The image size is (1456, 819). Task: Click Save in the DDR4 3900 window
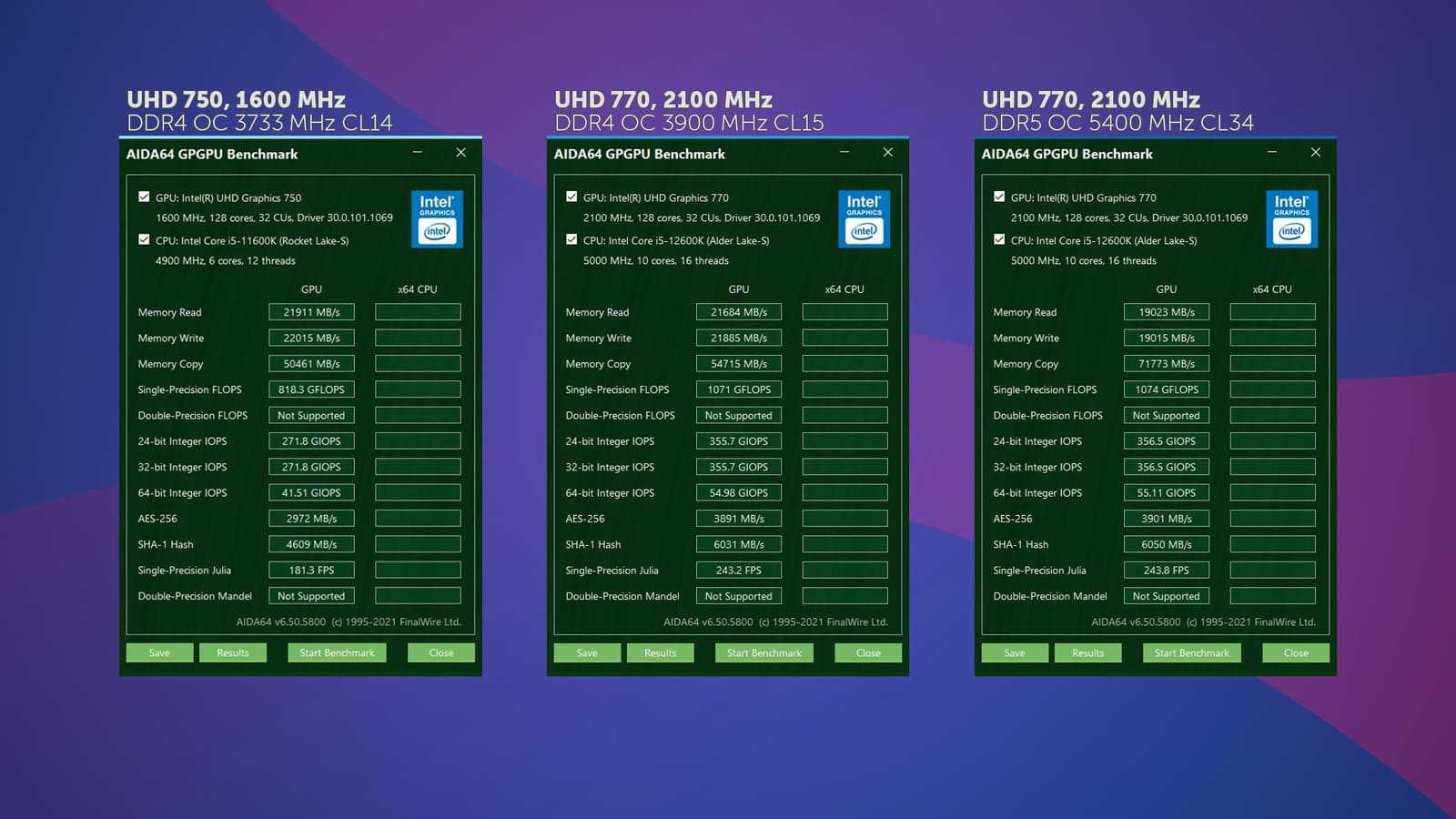[587, 652]
